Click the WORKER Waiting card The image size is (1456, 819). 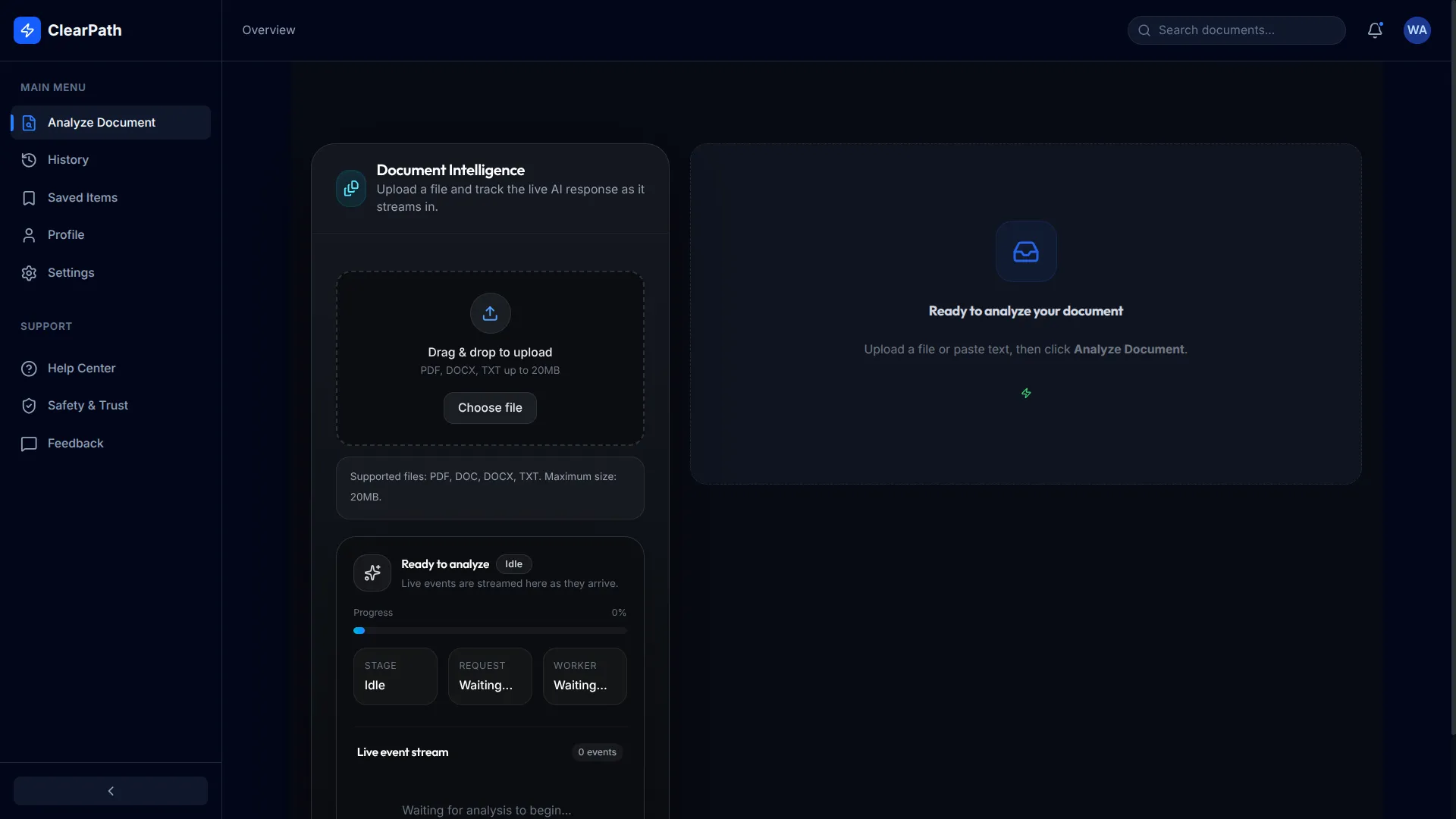point(585,676)
